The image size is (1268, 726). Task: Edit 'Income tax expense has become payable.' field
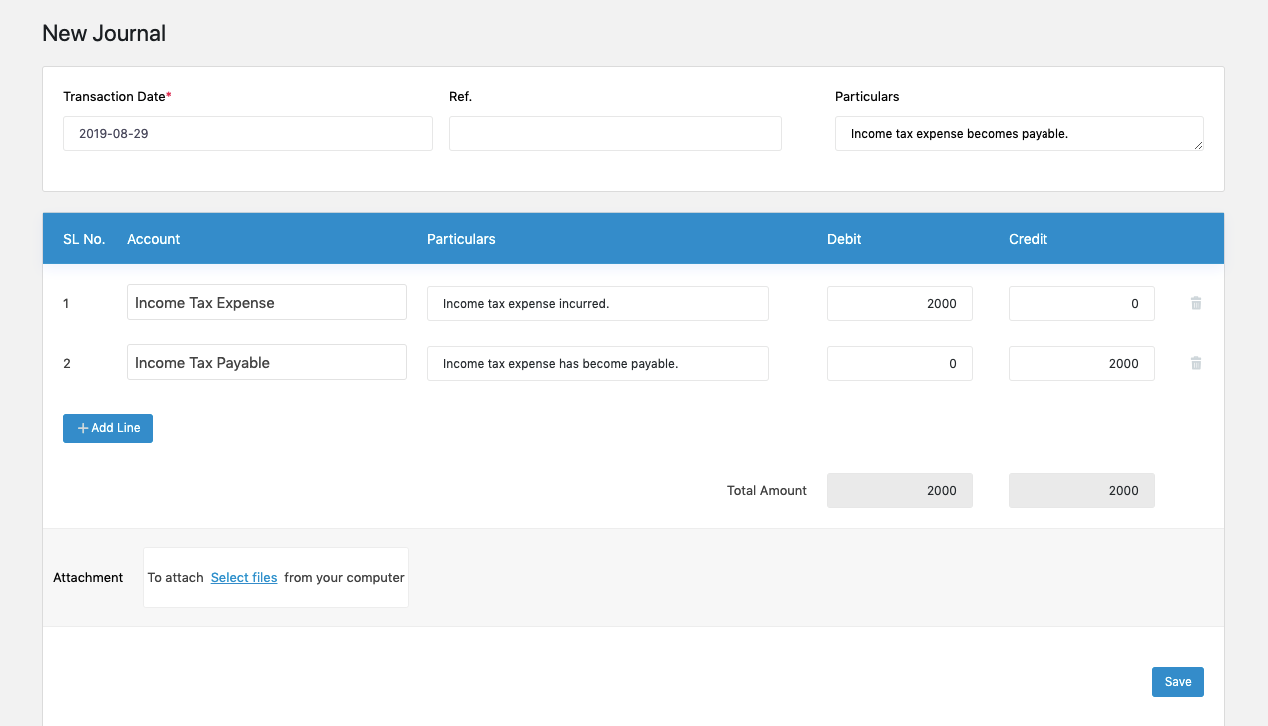tap(597, 364)
